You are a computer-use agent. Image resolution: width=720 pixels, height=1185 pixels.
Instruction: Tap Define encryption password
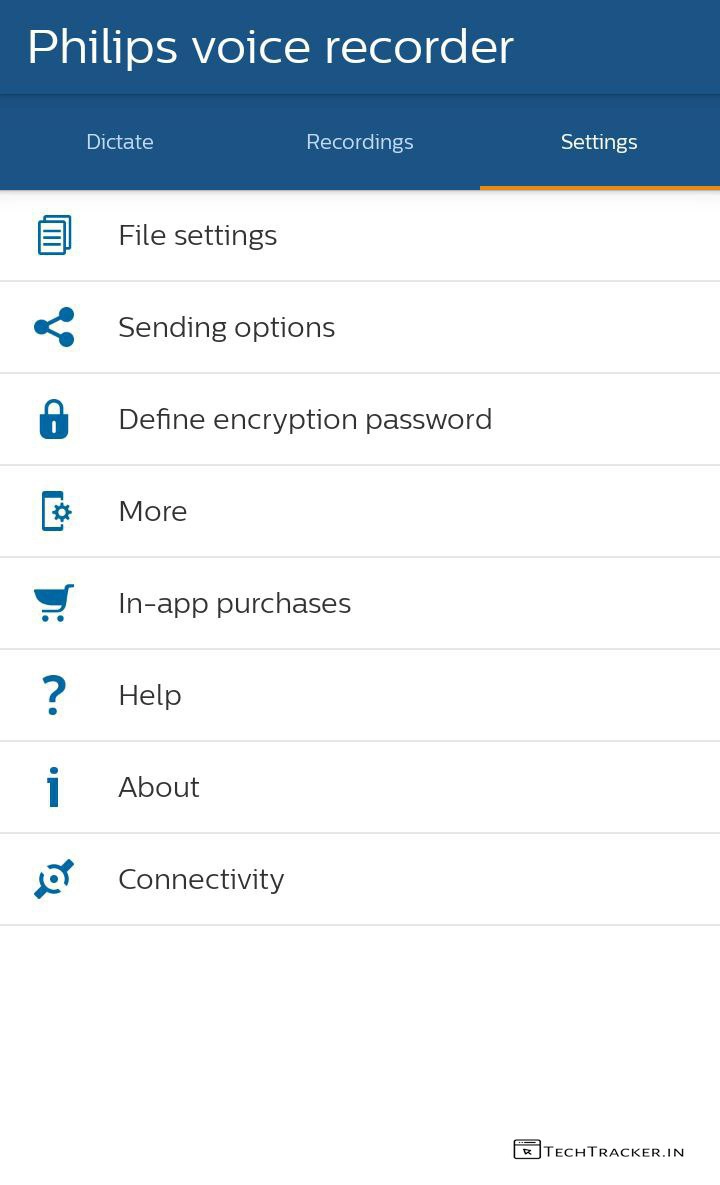(x=305, y=419)
